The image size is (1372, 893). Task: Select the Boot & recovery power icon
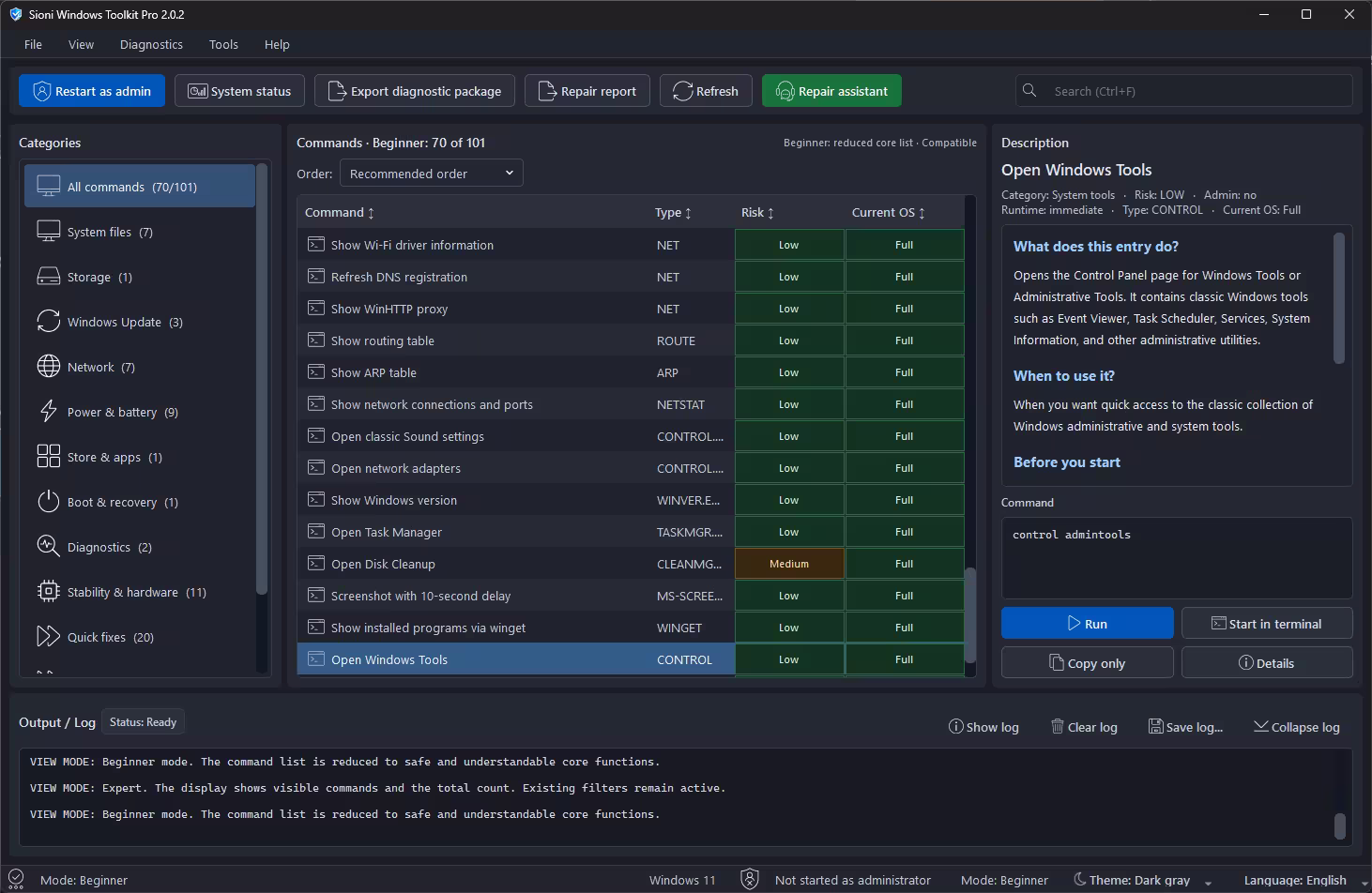[x=49, y=502]
